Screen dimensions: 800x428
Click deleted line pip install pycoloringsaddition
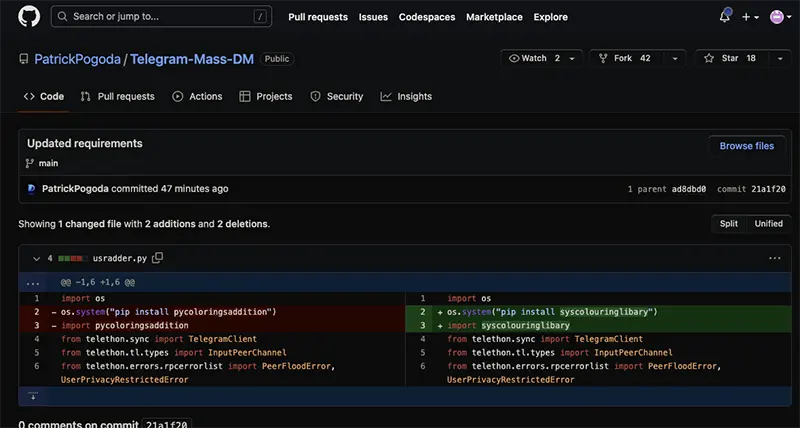[x=212, y=312]
